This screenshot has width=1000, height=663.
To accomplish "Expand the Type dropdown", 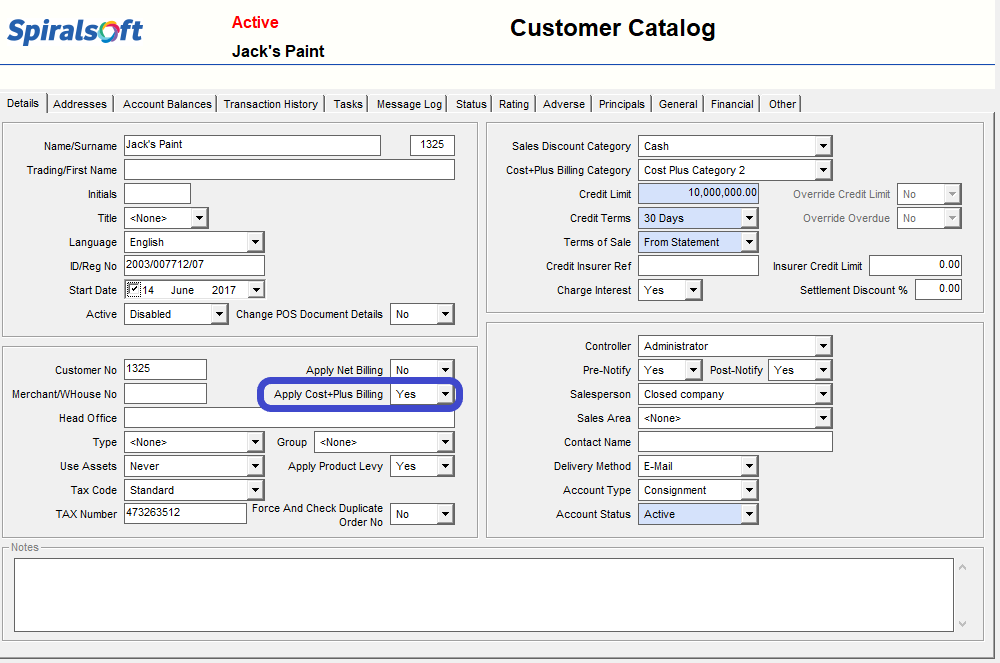I will pyautogui.click(x=255, y=442).
